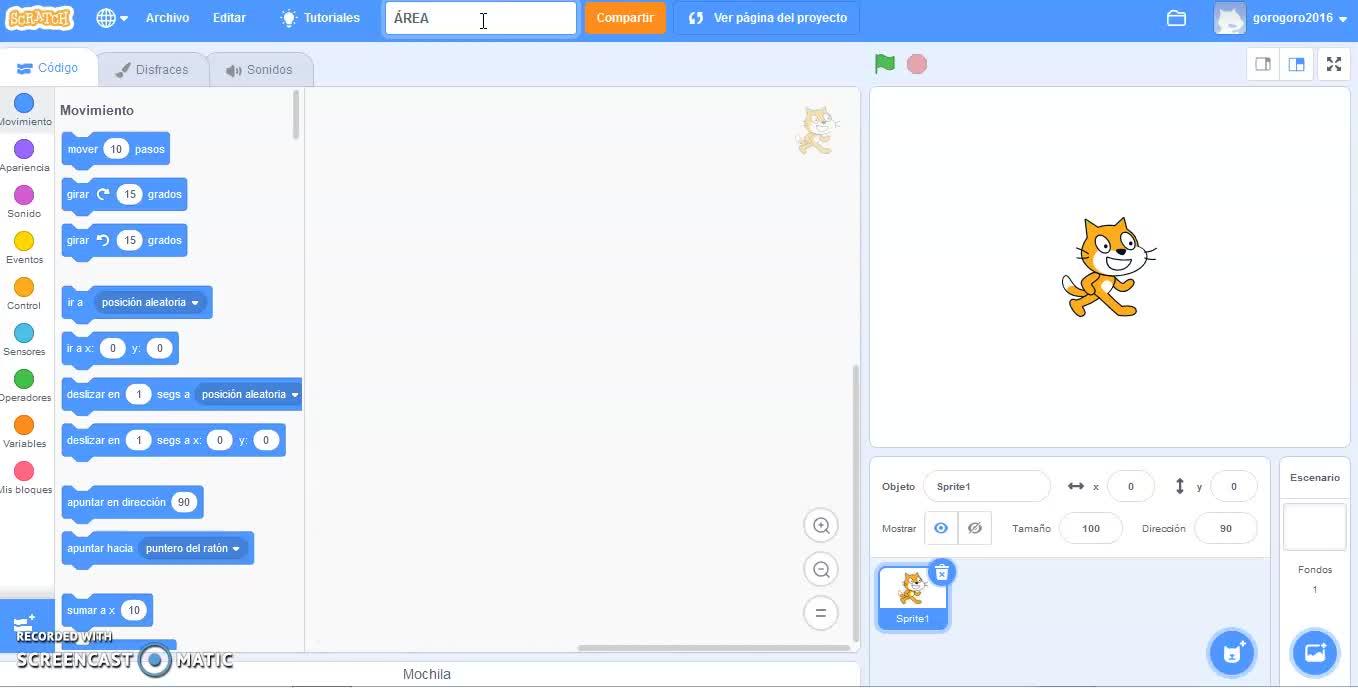
Task: Click the sprite y position field
Action: pyautogui.click(x=1234, y=487)
